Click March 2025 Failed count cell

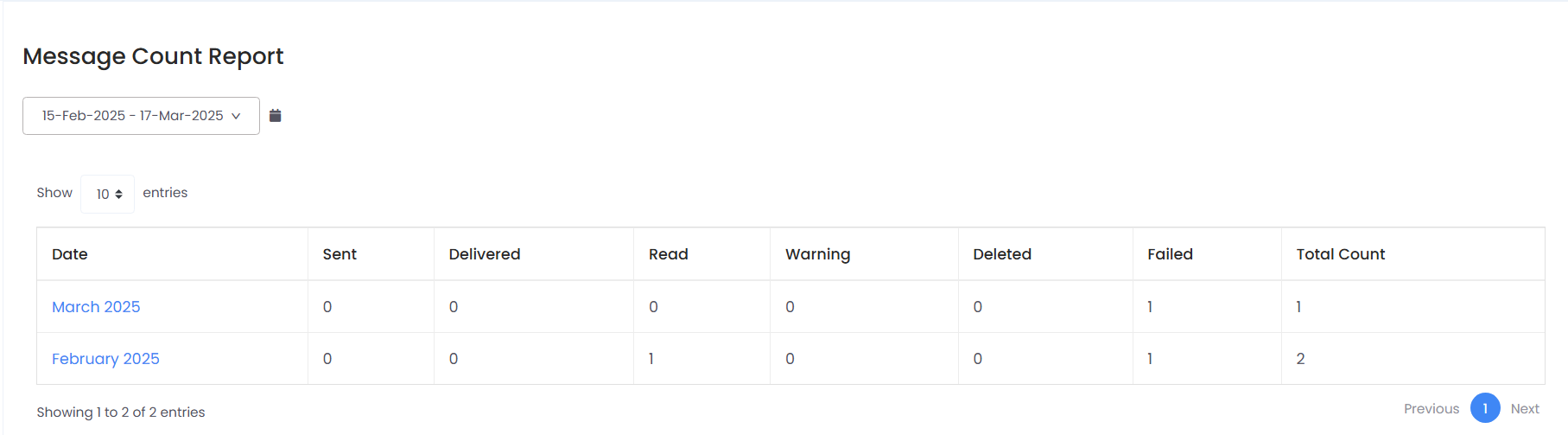point(1150,307)
